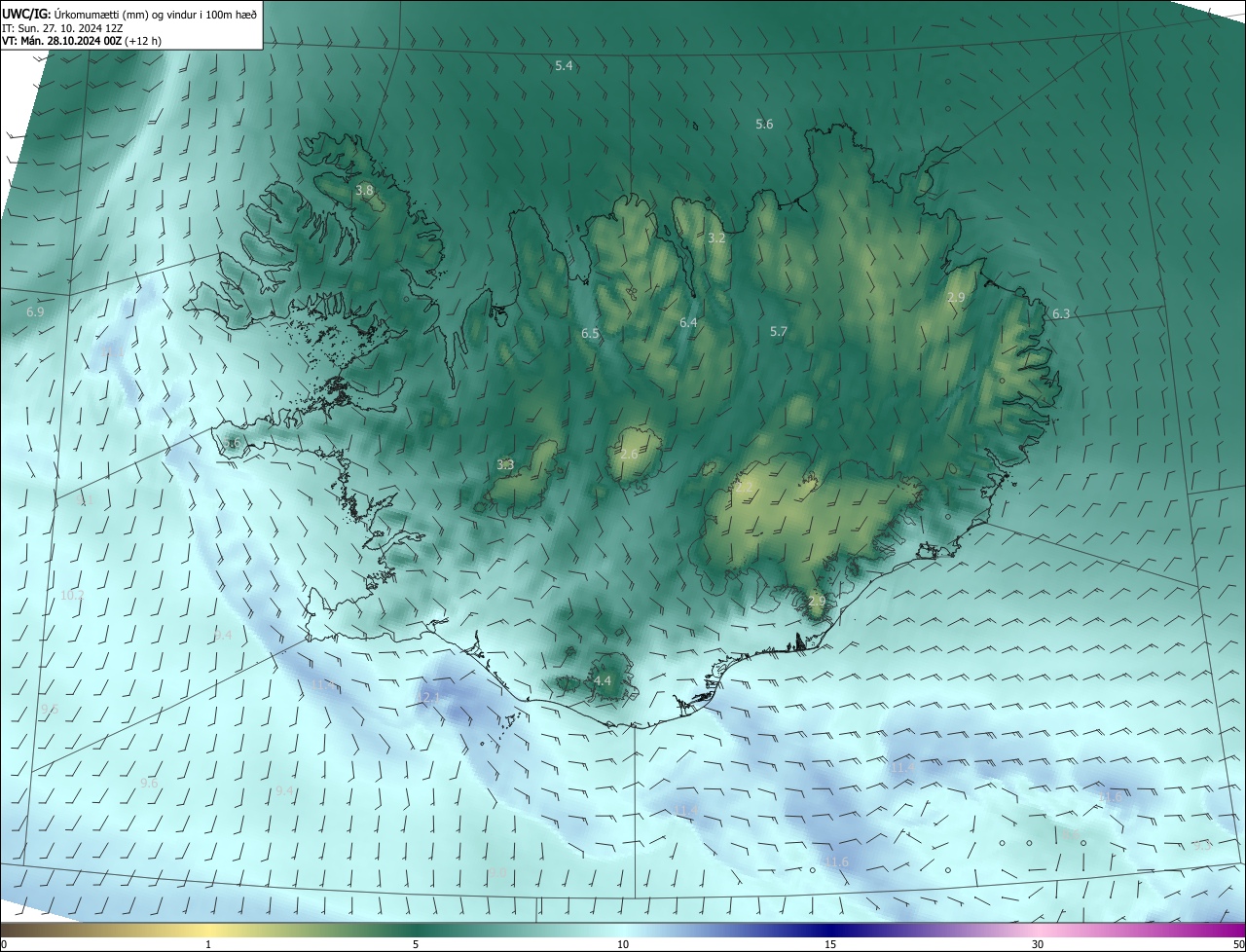Click the 2.9 value on the southeast glacier tip

816,601
